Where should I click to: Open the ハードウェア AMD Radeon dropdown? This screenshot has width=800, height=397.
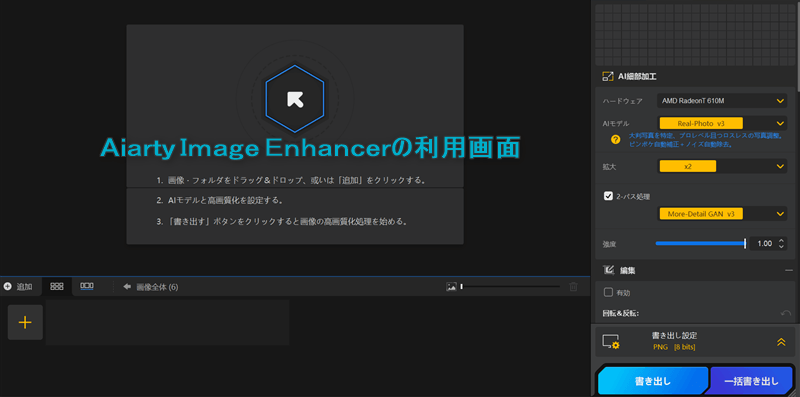click(x=722, y=101)
